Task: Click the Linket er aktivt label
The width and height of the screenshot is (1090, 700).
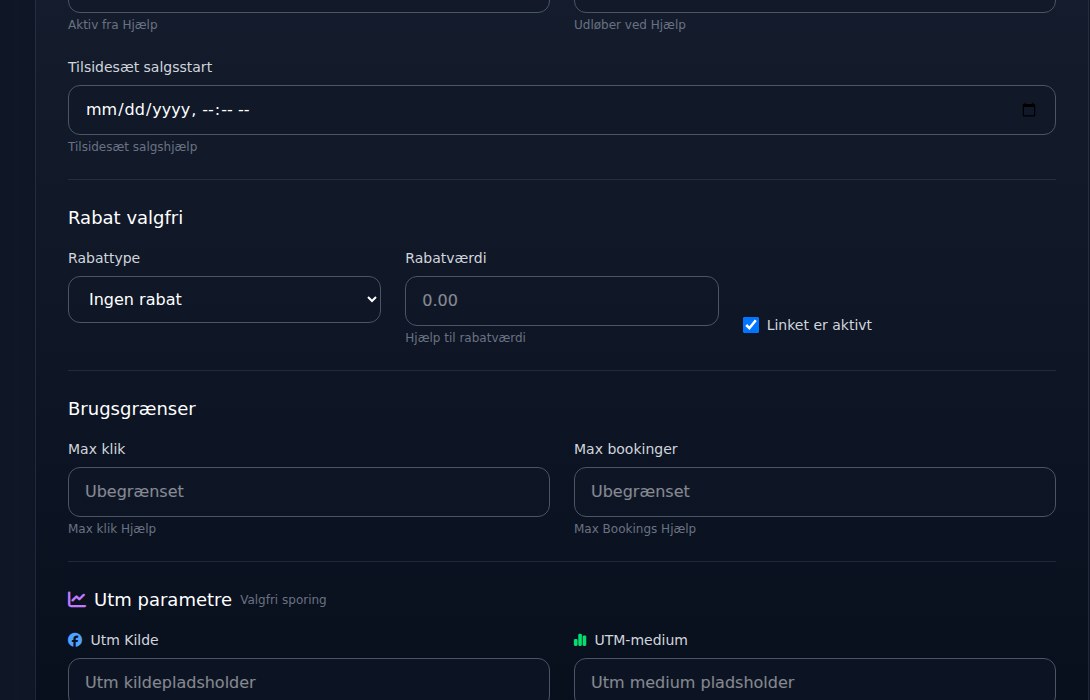Action: [x=819, y=325]
